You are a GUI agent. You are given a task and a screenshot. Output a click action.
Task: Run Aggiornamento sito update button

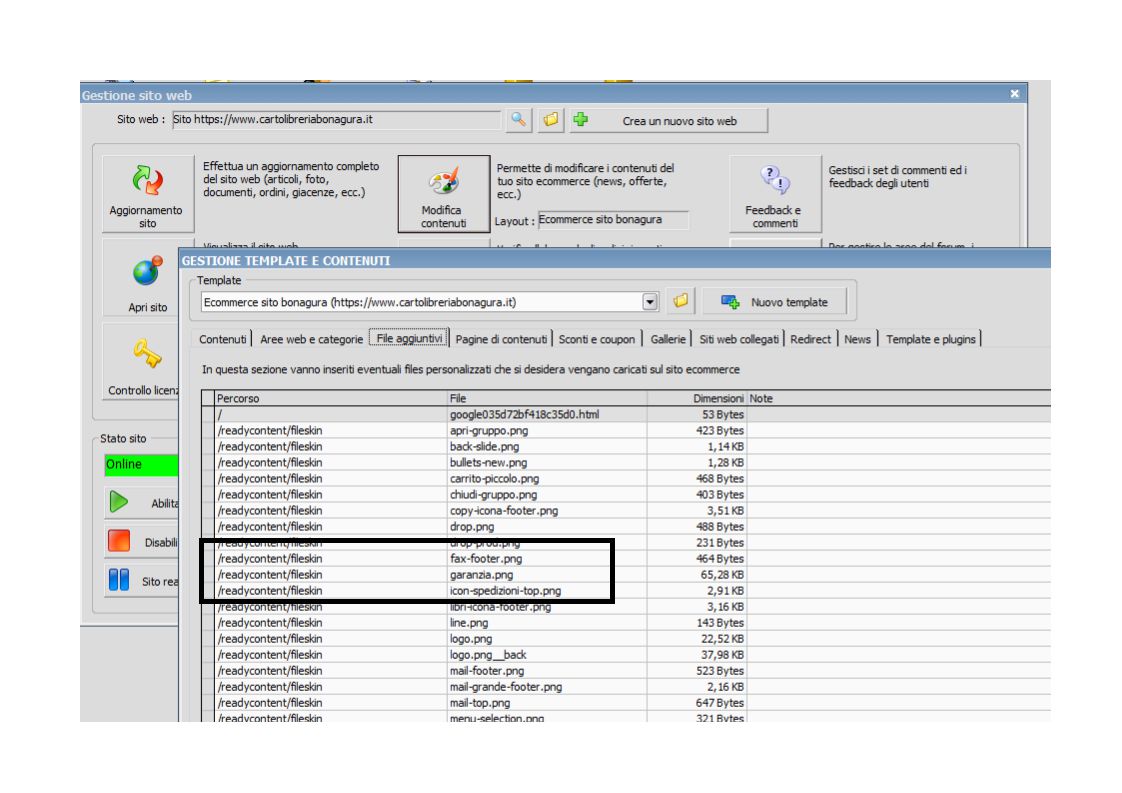pos(147,194)
